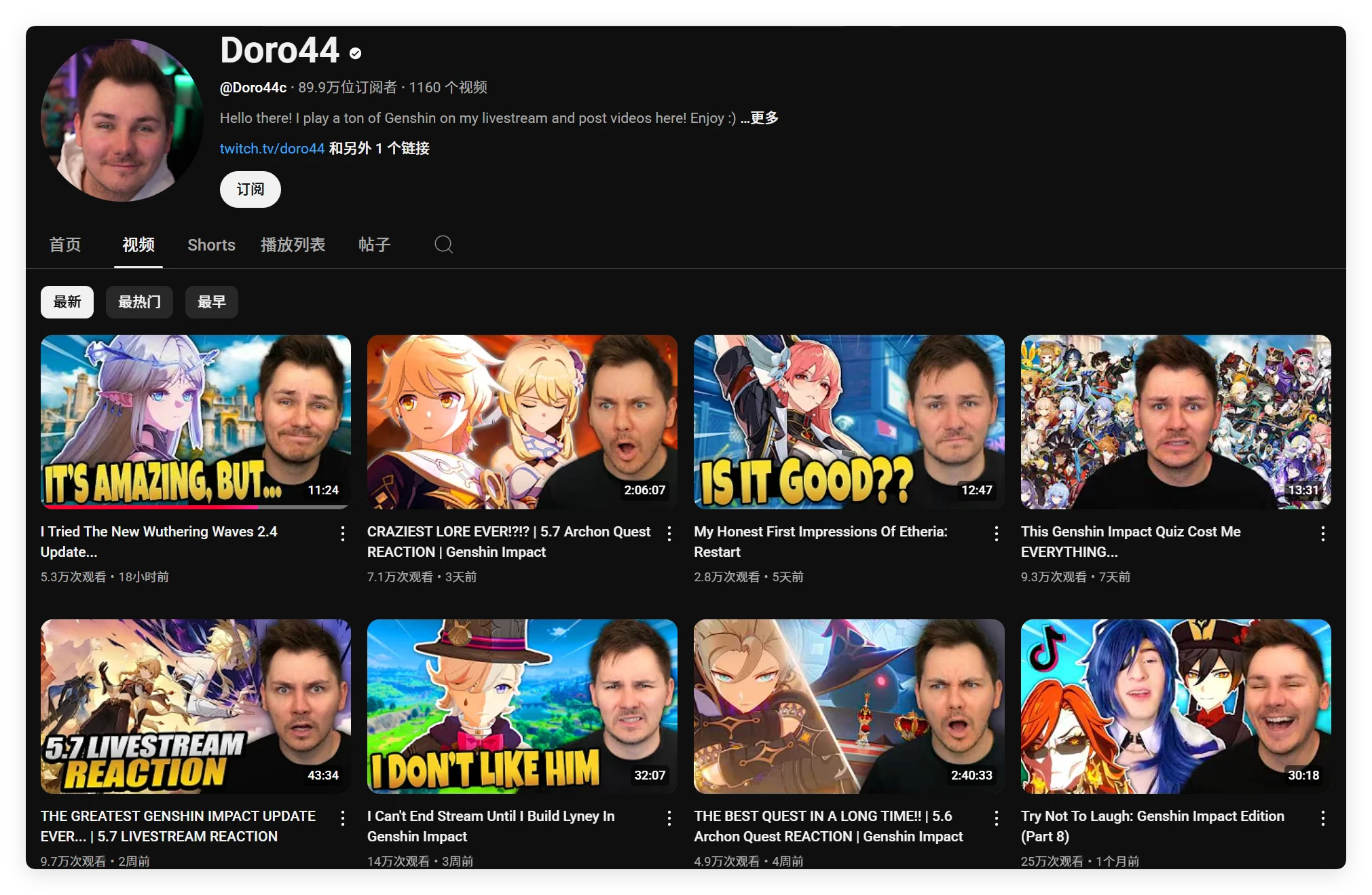Open the IS IT GOOD?? thumbnail
Image resolution: width=1372 pixels, height=895 pixels.
point(849,422)
